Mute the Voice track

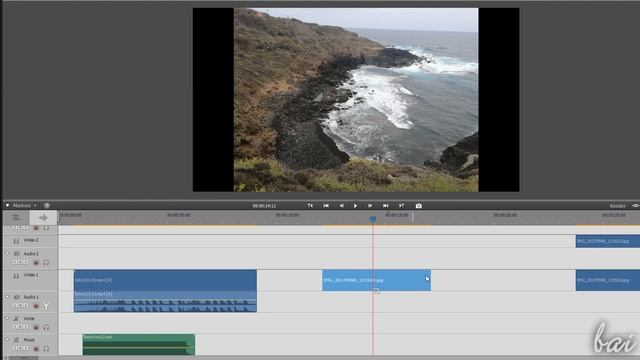(36, 327)
